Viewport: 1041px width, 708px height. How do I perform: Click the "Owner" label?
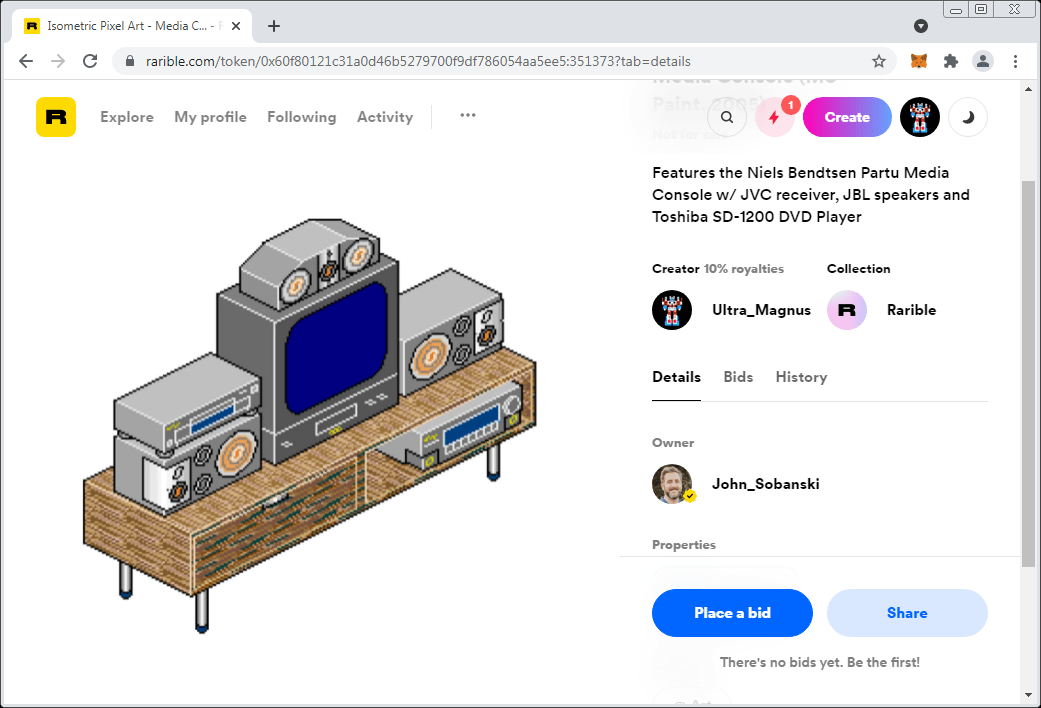(x=673, y=443)
